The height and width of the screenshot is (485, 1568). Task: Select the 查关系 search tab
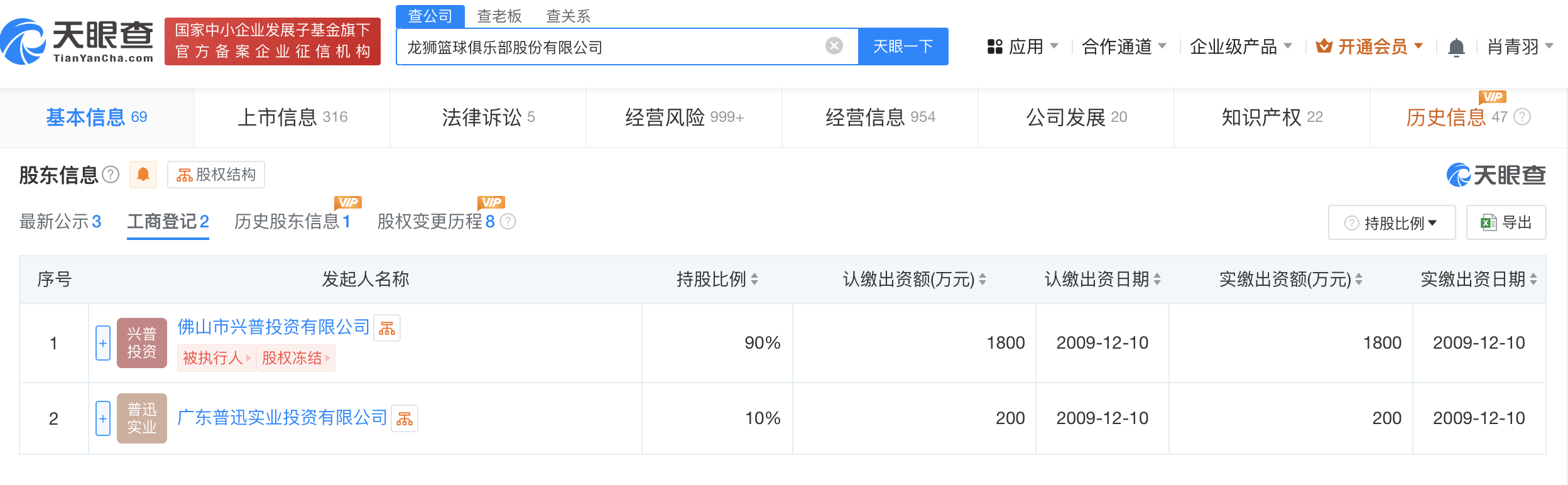(x=569, y=16)
